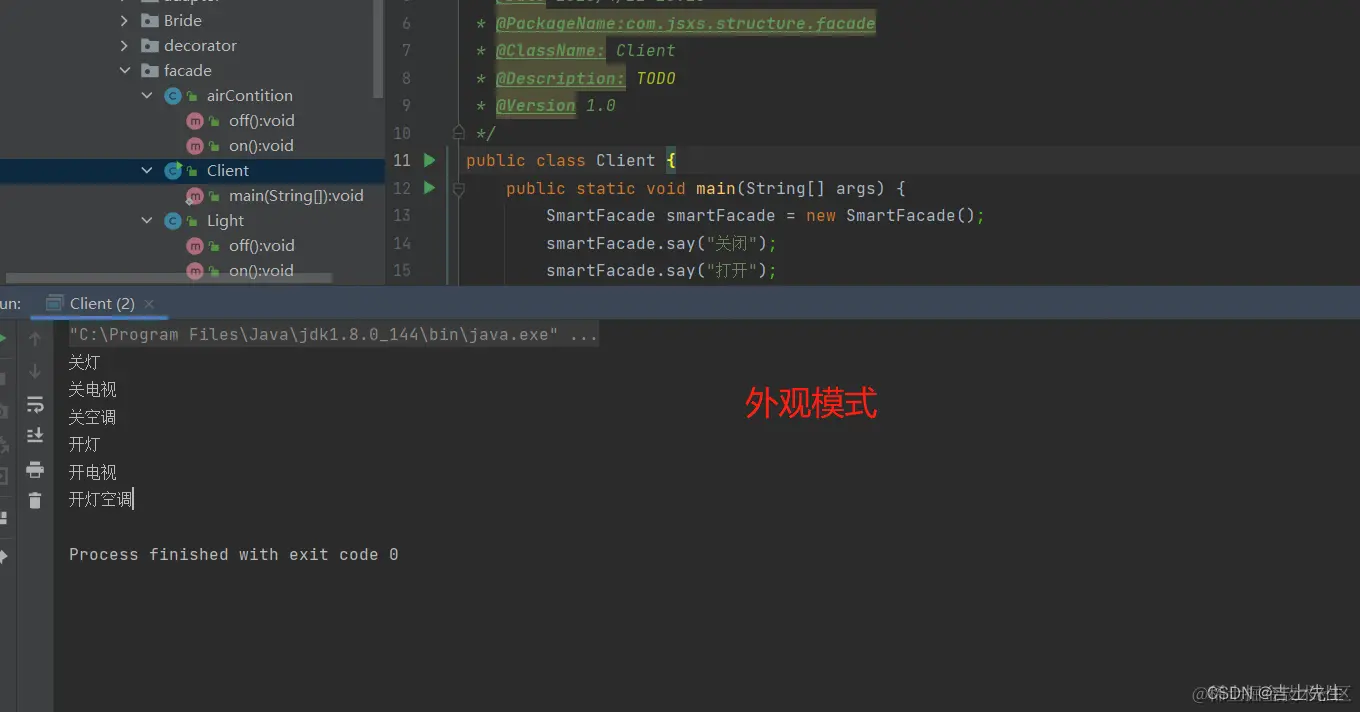Select on():void under airContition
Screen dimensions: 1360x712
261,146
